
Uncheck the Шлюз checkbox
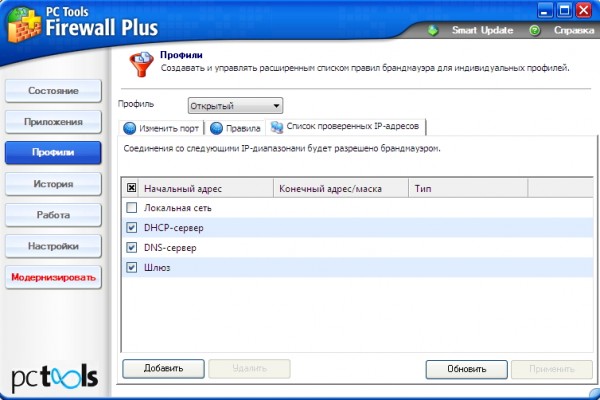[131, 267]
